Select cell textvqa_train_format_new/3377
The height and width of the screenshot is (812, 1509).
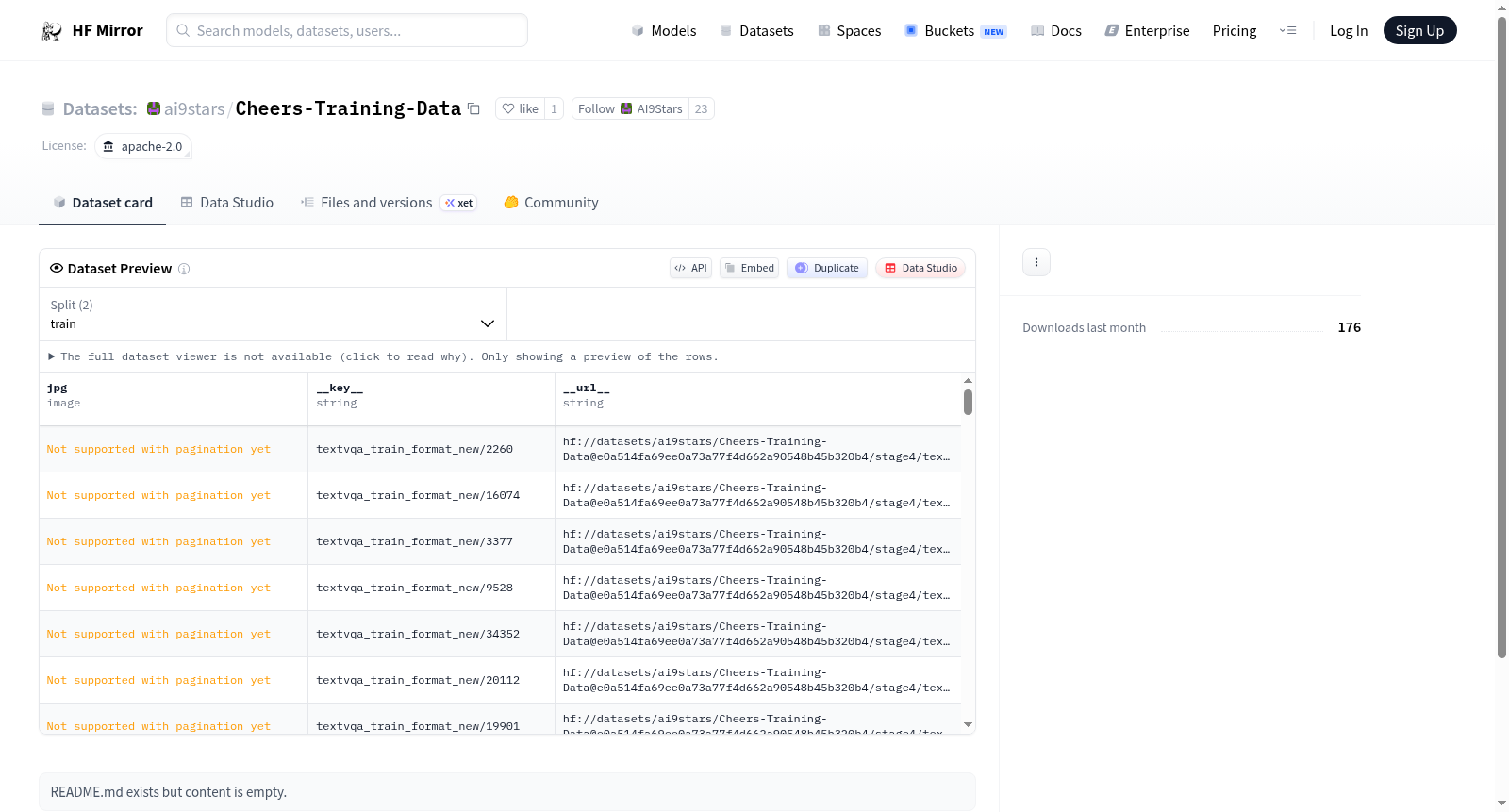(431, 542)
